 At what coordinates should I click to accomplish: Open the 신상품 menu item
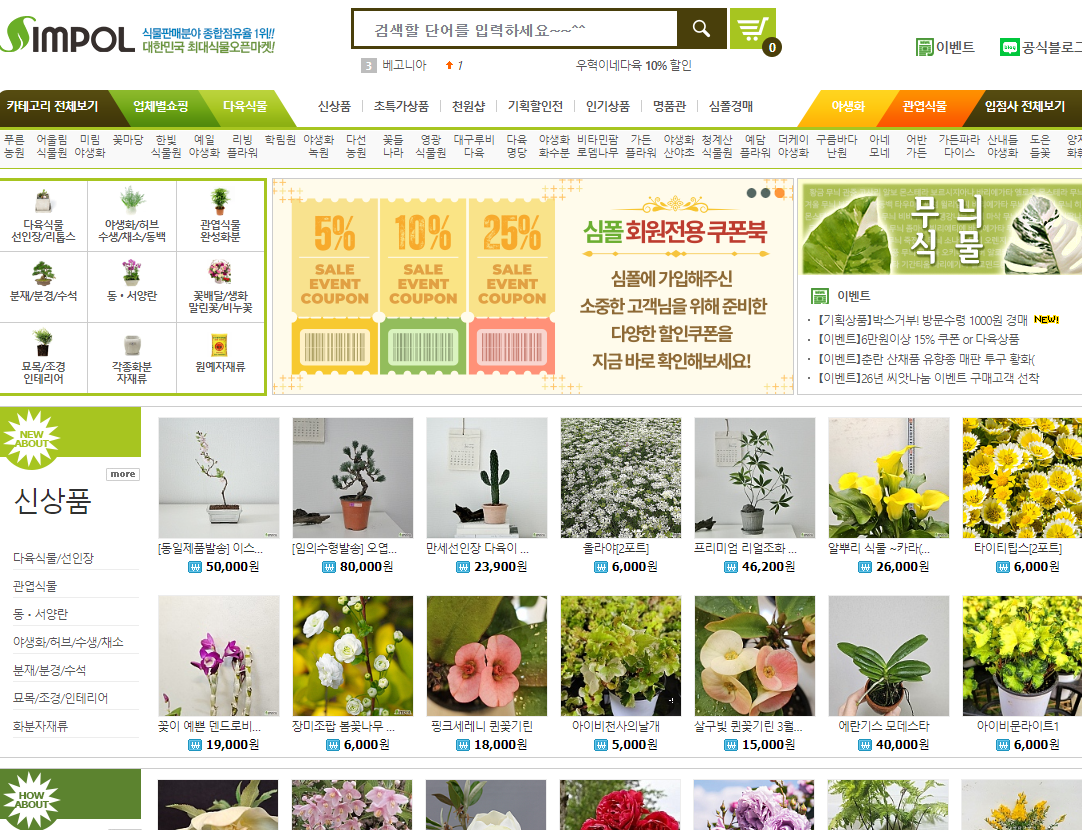pos(334,106)
